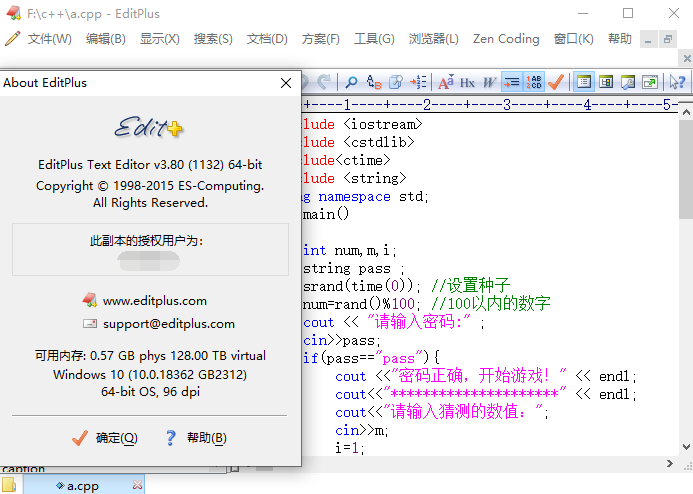Viewport: 693px width, 494px height.
Task: Toggle the line number display icon
Action: pos(534,82)
